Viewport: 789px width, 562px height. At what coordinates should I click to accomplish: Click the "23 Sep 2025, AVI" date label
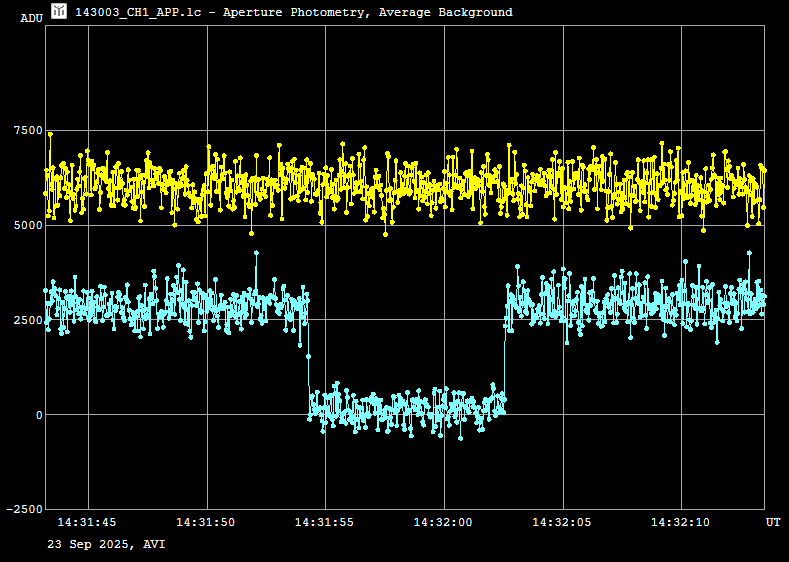(x=106, y=544)
